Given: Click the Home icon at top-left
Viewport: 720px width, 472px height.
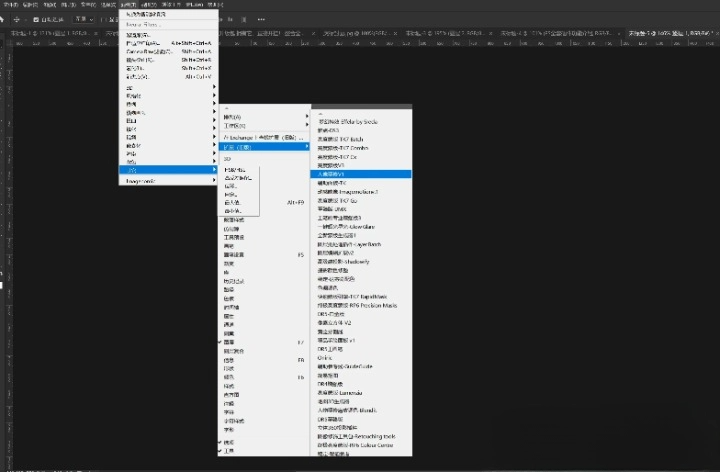Looking at the screenshot, I should (5, 18).
